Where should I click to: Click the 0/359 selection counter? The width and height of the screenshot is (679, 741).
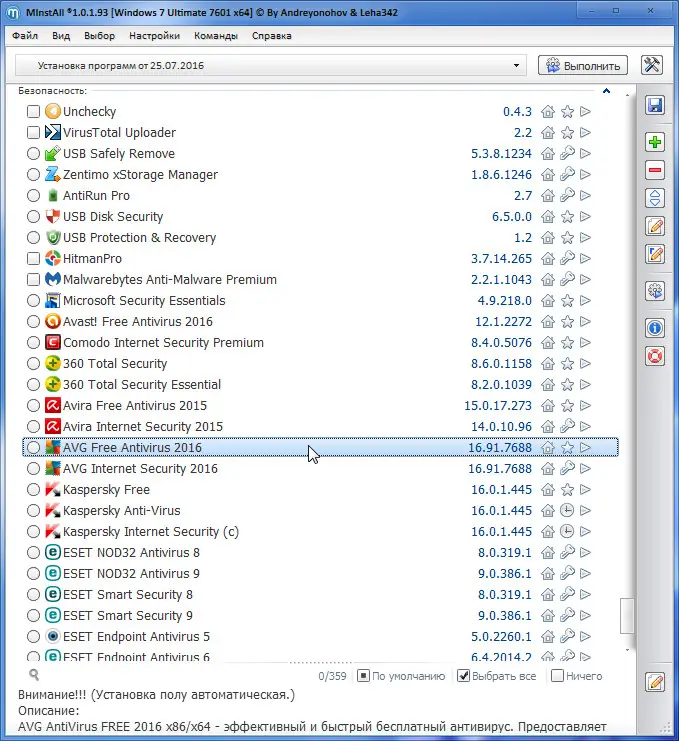(332, 676)
